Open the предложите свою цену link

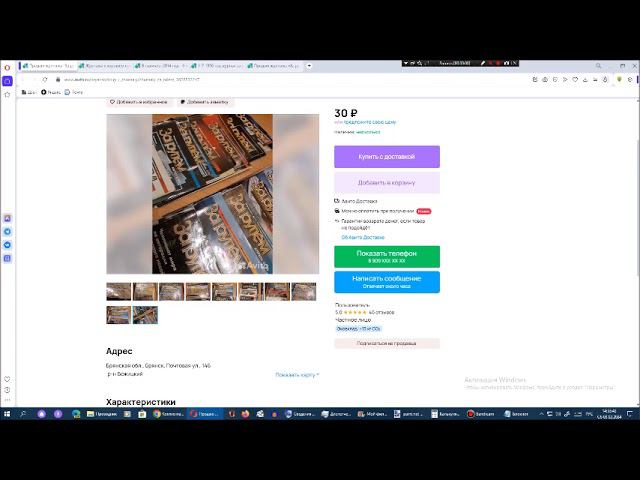(x=370, y=122)
